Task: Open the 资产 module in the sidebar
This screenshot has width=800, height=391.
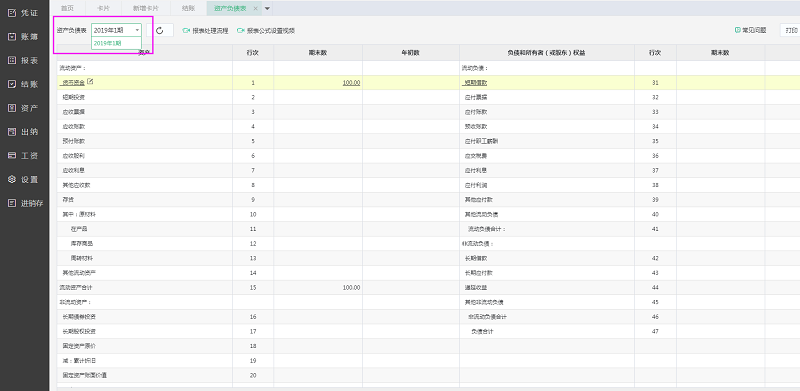Action: coord(24,108)
